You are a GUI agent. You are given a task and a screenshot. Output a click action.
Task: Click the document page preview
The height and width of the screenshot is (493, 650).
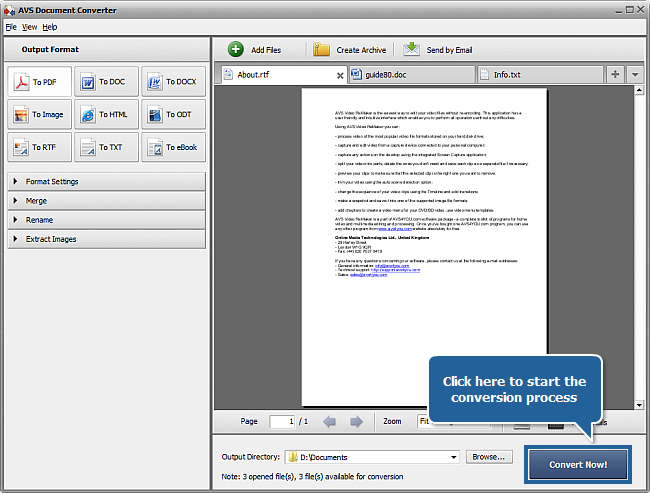424,247
